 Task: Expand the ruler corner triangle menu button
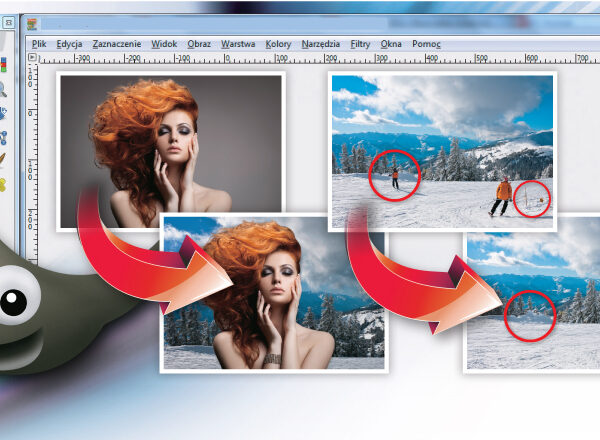pos(32,58)
